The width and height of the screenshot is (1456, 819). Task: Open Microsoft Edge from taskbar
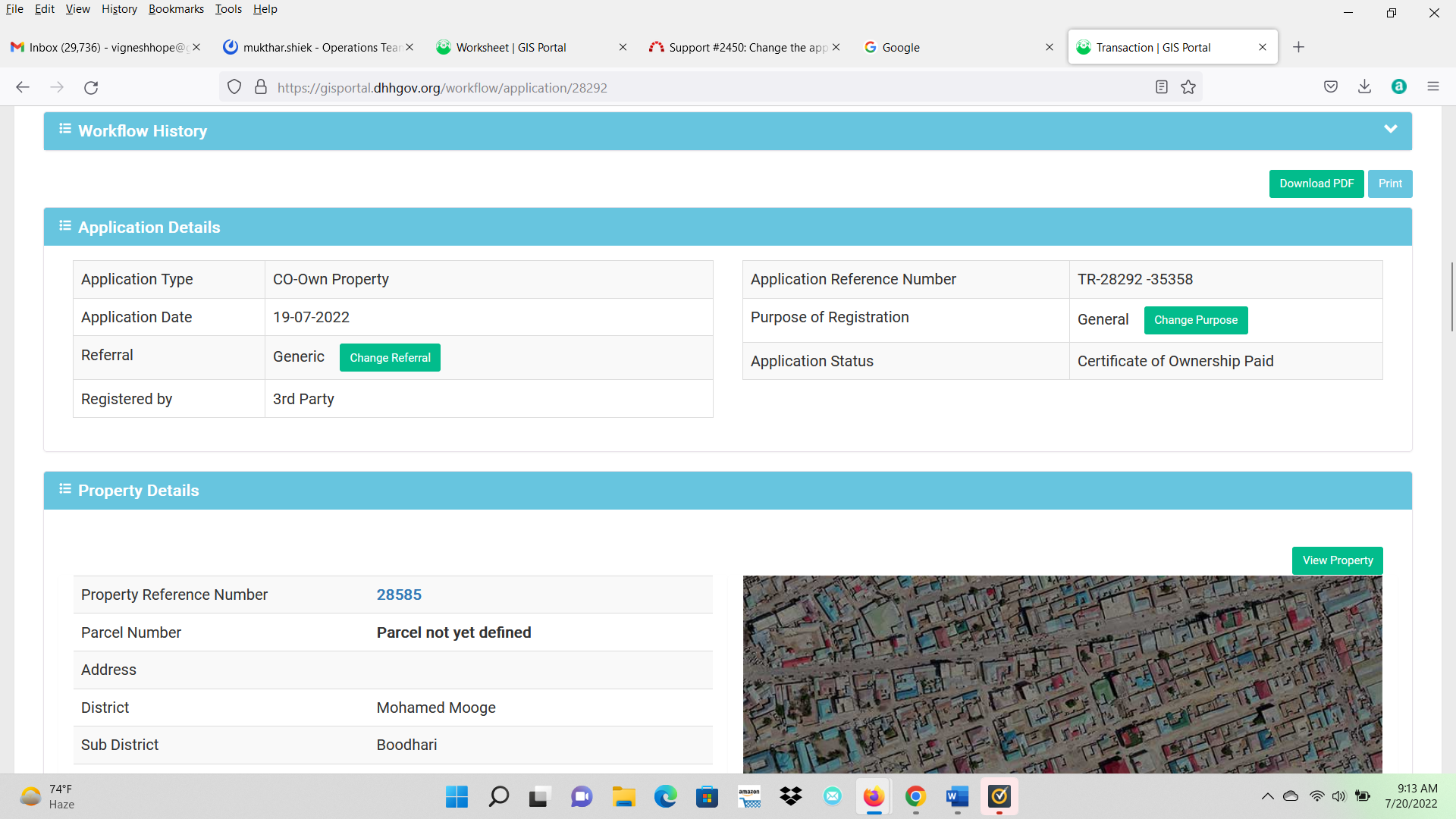coord(665,796)
